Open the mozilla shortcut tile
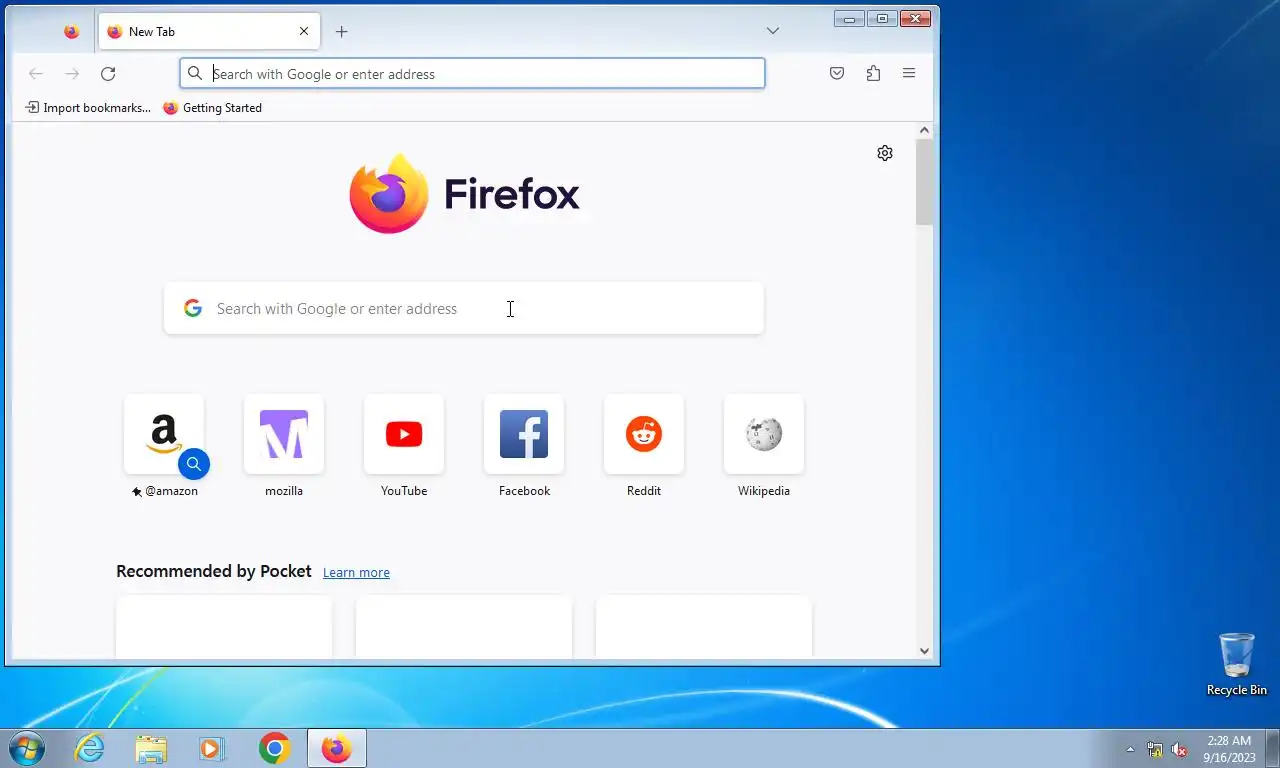Viewport: 1280px width, 768px height. click(x=284, y=434)
